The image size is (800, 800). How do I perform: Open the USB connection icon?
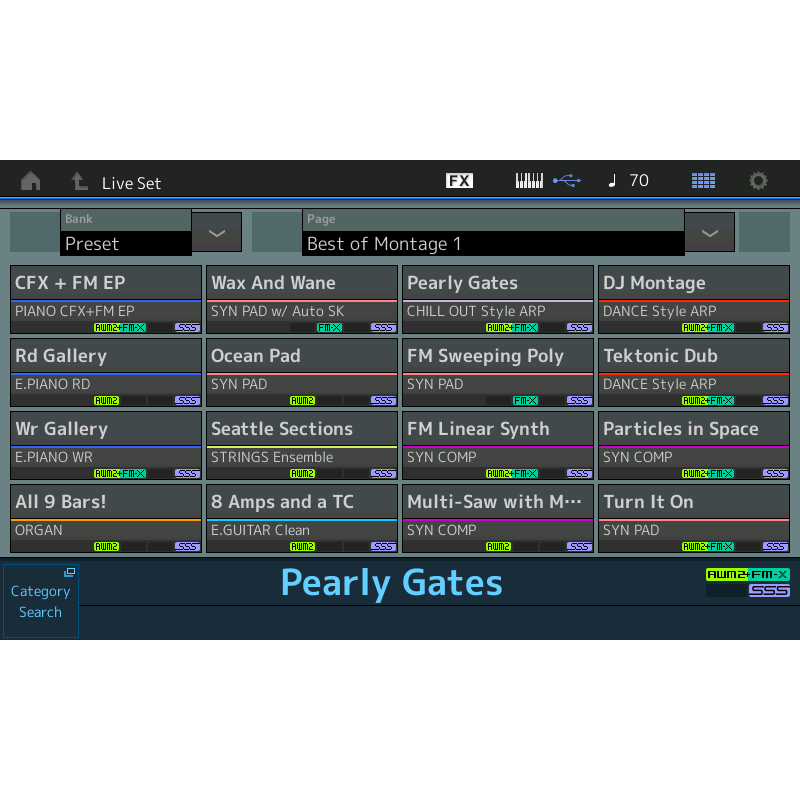tap(567, 181)
